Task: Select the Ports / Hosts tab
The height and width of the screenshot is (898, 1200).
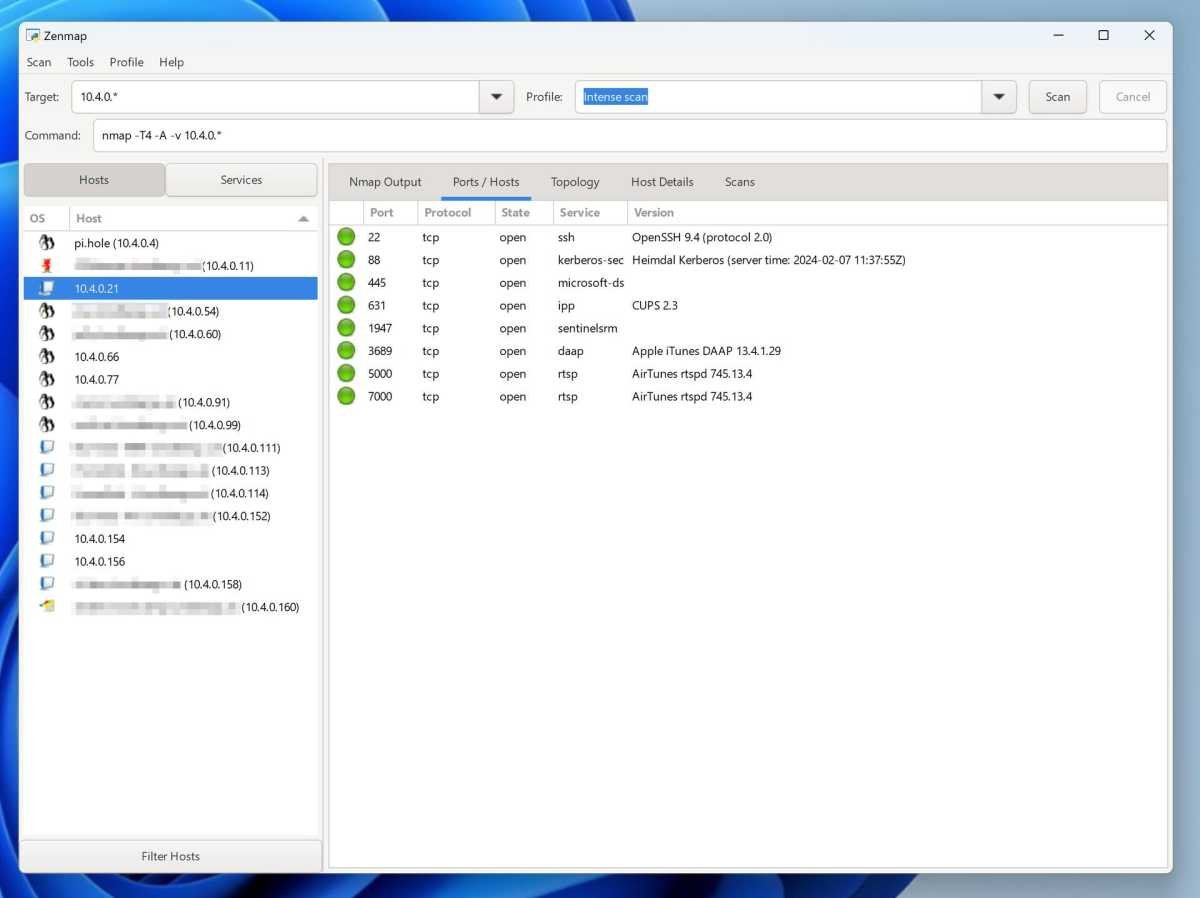Action: pyautogui.click(x=486, y=182)
